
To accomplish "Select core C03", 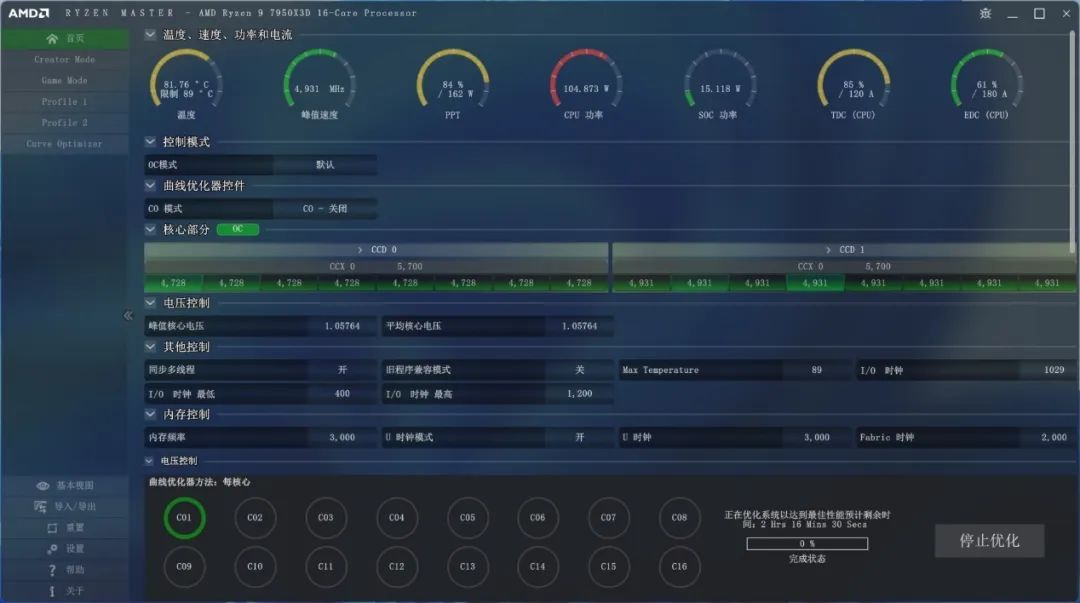I will click(x=326, y=518).
